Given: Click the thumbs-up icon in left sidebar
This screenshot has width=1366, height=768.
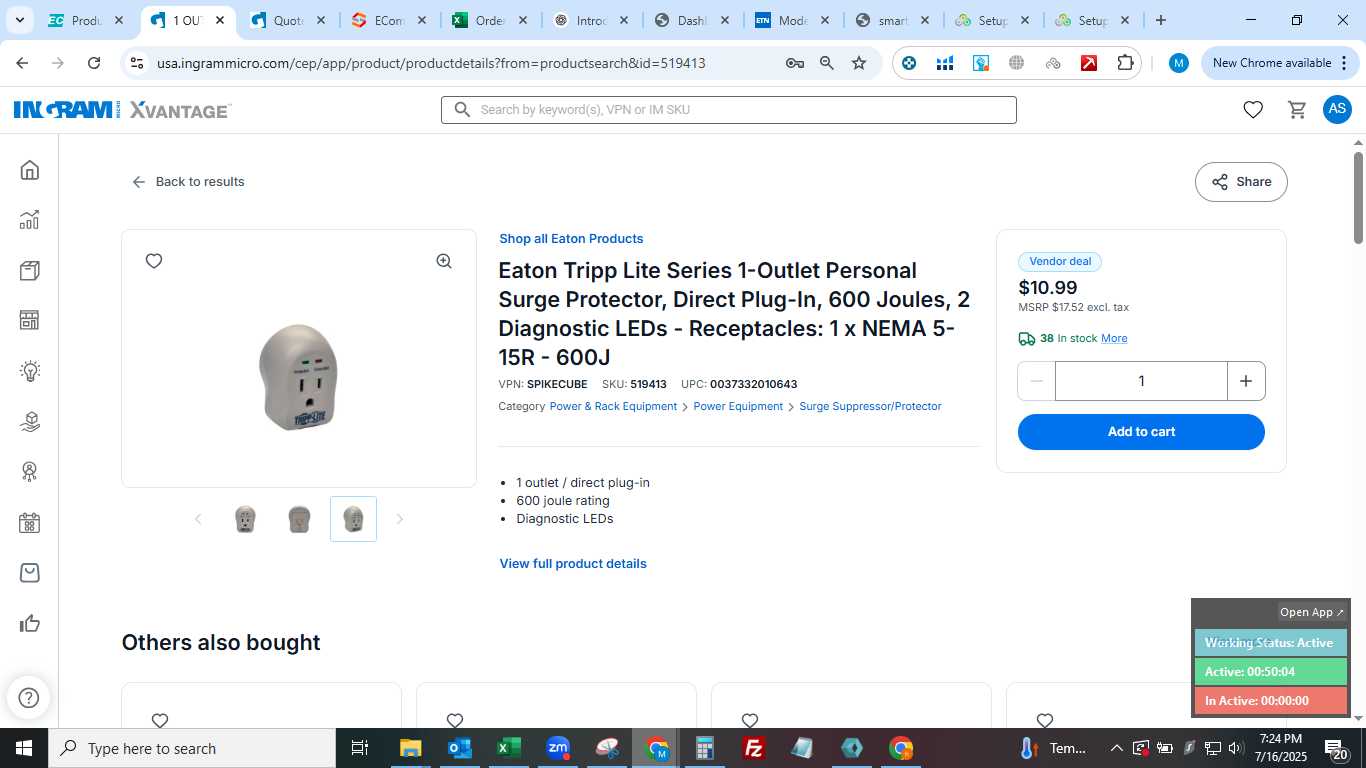Looking at the screenshot, I should click(x=30, y=624).
